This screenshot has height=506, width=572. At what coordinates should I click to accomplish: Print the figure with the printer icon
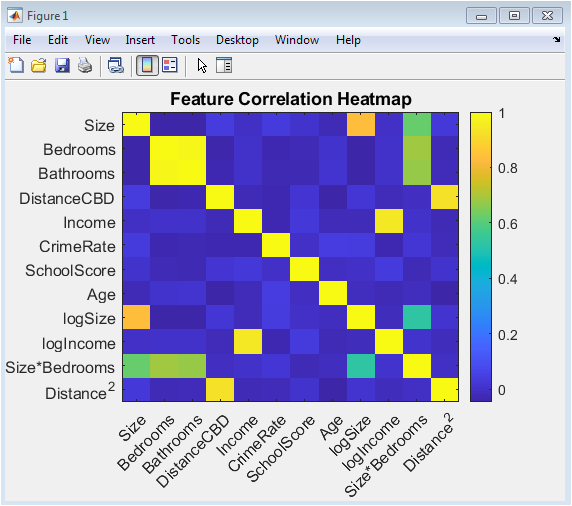point(85,66)
